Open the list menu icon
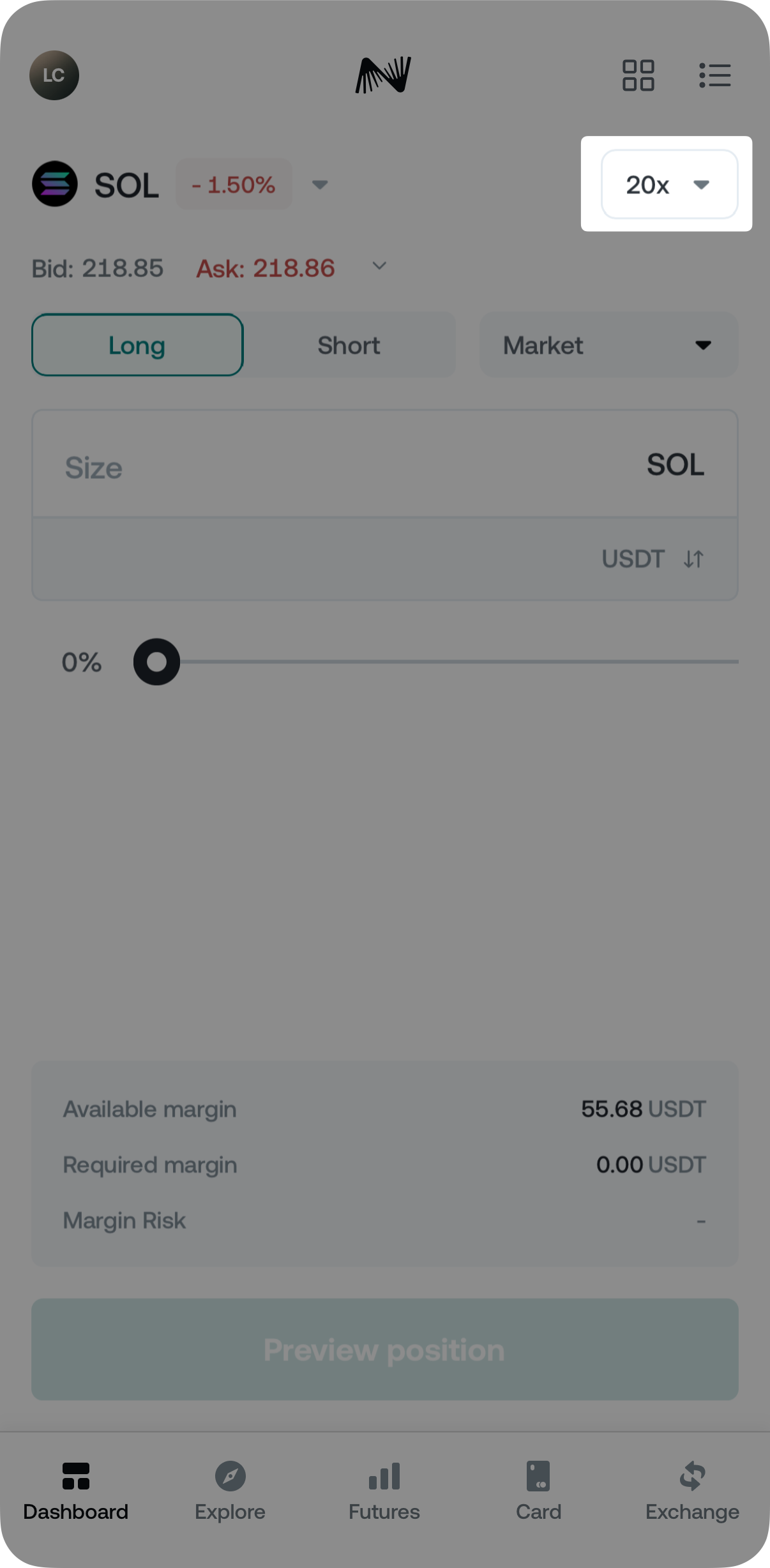The height and width of the screenshot is (1568, 770). (x=714, y=75)
